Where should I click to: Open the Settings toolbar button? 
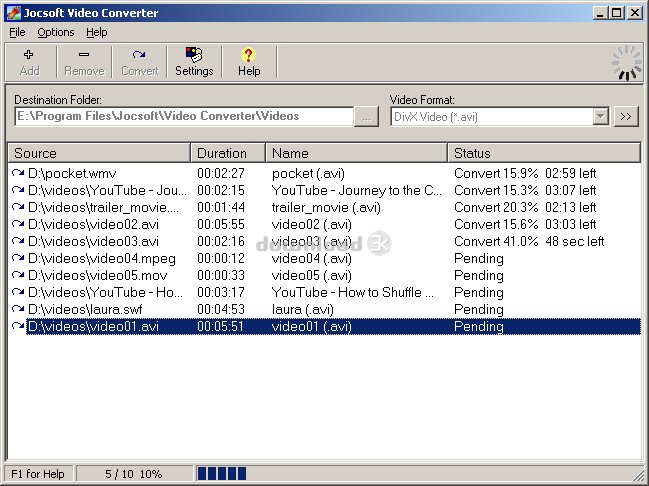[x=194, y=62]
